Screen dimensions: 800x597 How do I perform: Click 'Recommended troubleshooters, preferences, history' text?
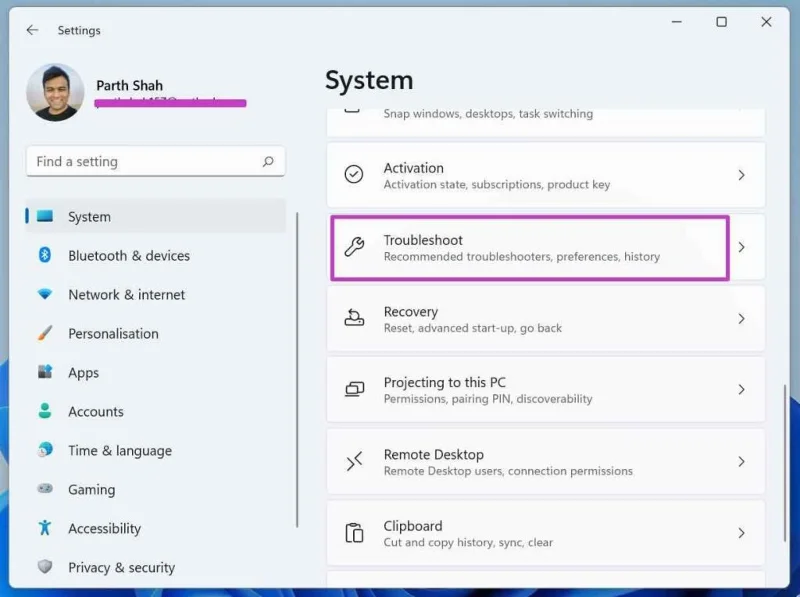522,257
